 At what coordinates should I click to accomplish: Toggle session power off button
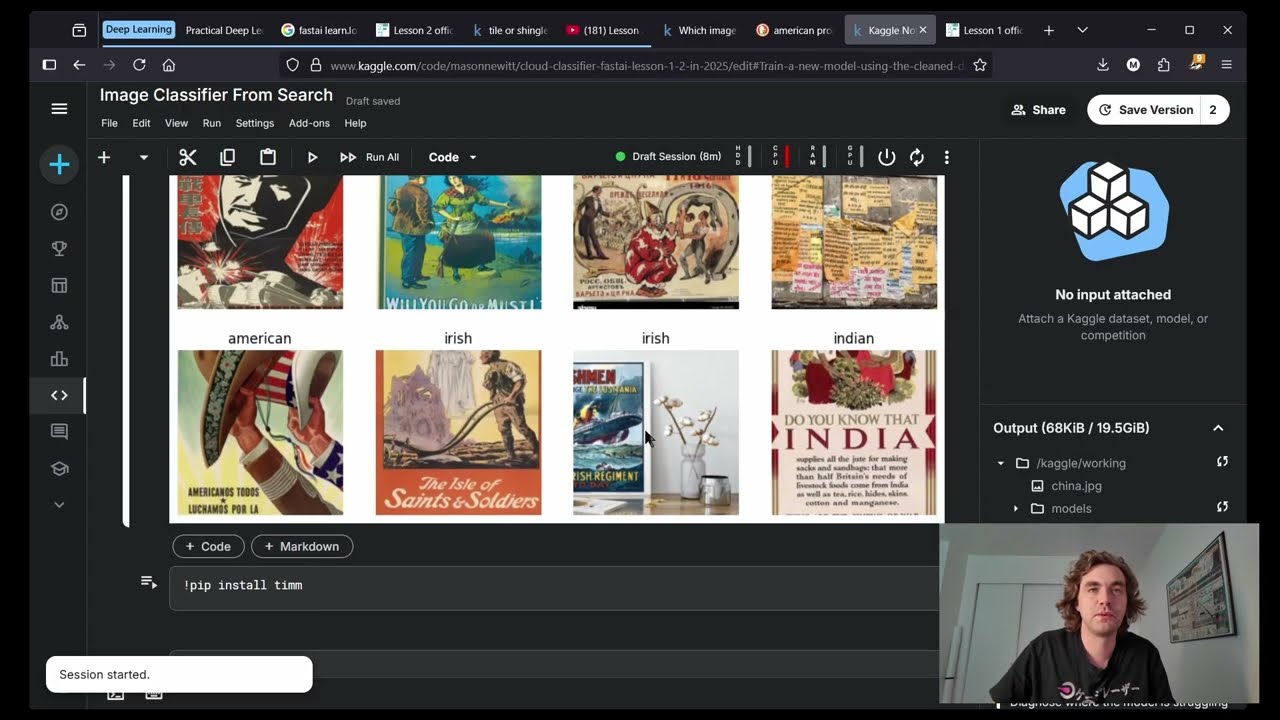click(x=886, y=157)
